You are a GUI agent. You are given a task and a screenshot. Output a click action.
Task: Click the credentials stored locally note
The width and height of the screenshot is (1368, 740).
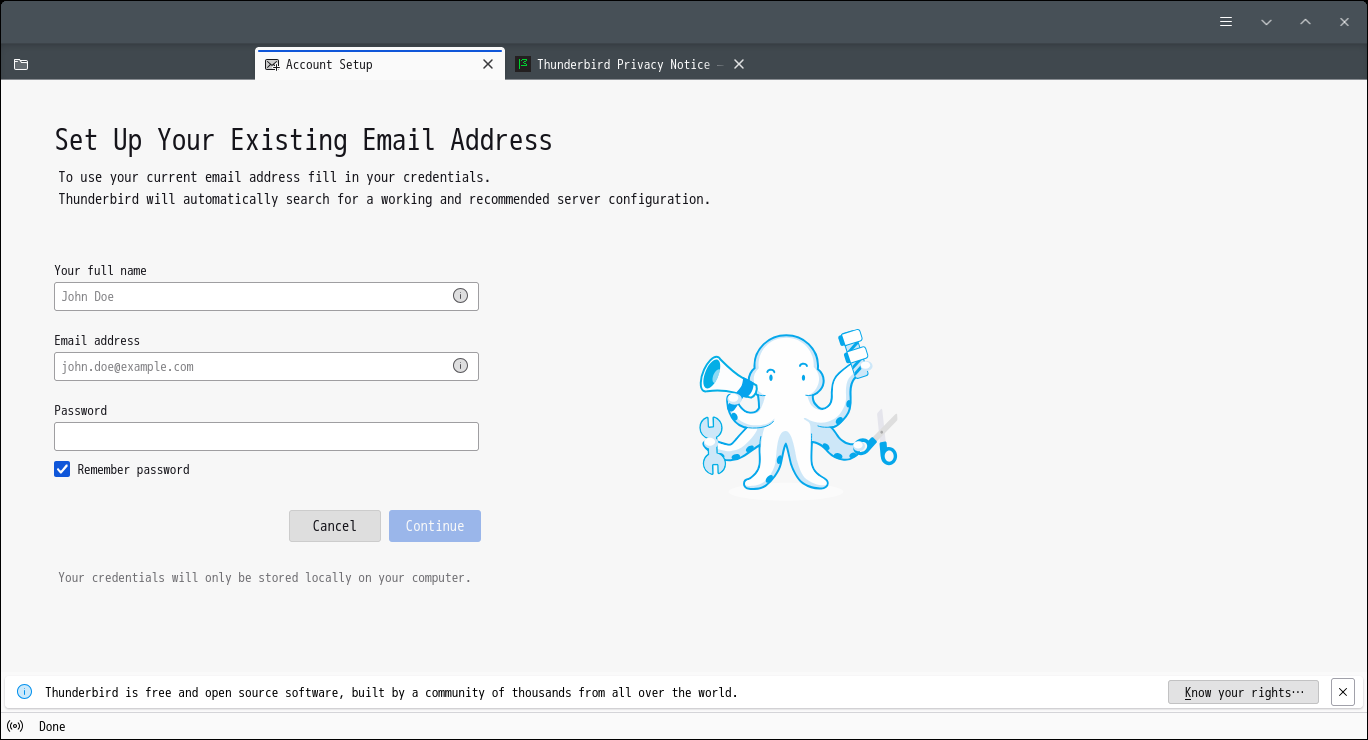pyautogui.click(x=264, y=578)
